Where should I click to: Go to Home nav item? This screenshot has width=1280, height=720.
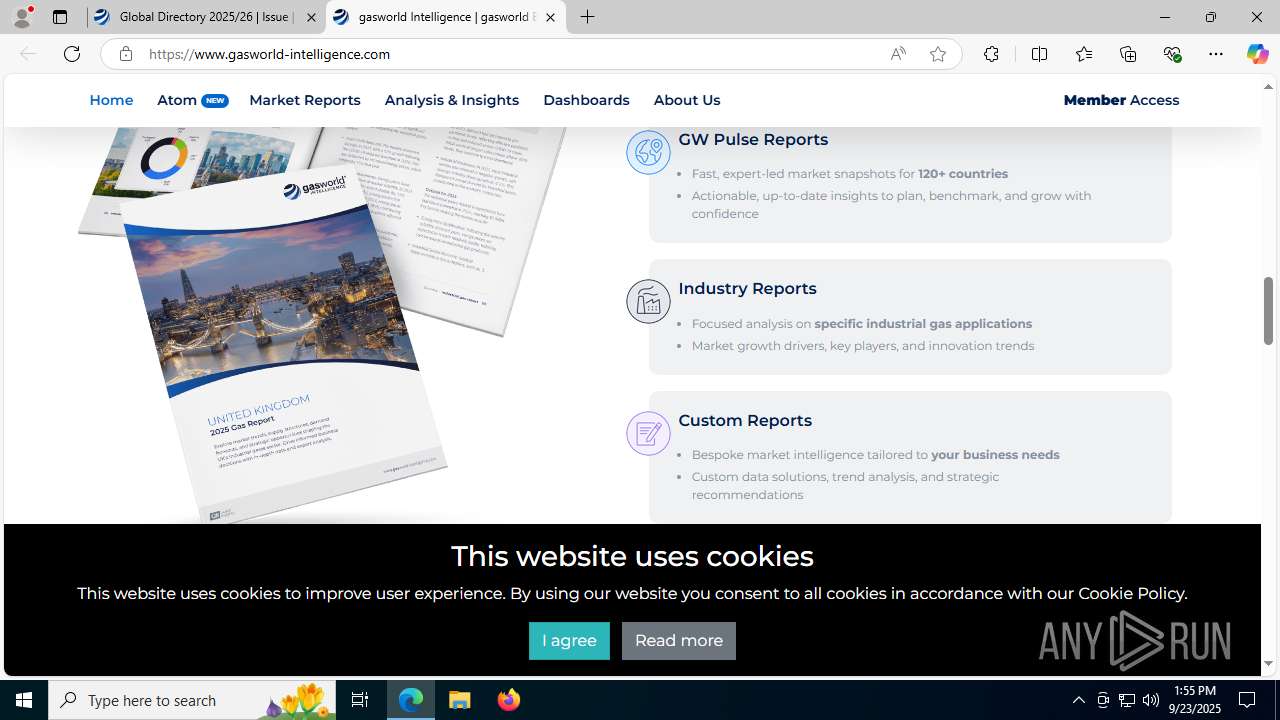coord(111,100)
